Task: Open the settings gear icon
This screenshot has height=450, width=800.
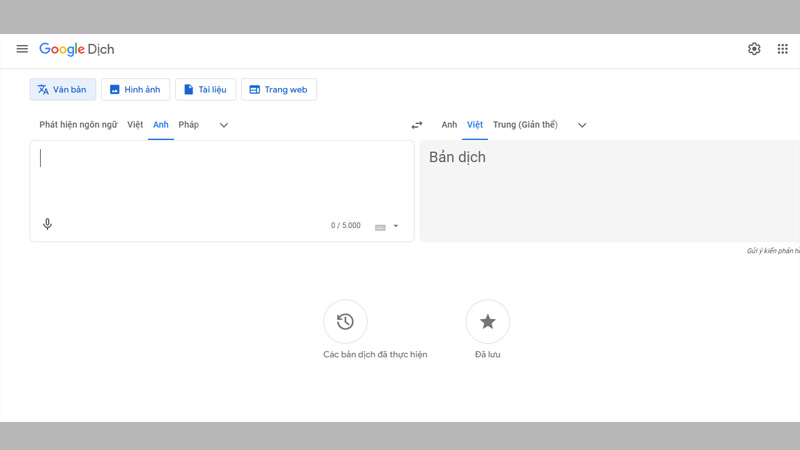Action: pyautogui.click(x=754, y=49)
